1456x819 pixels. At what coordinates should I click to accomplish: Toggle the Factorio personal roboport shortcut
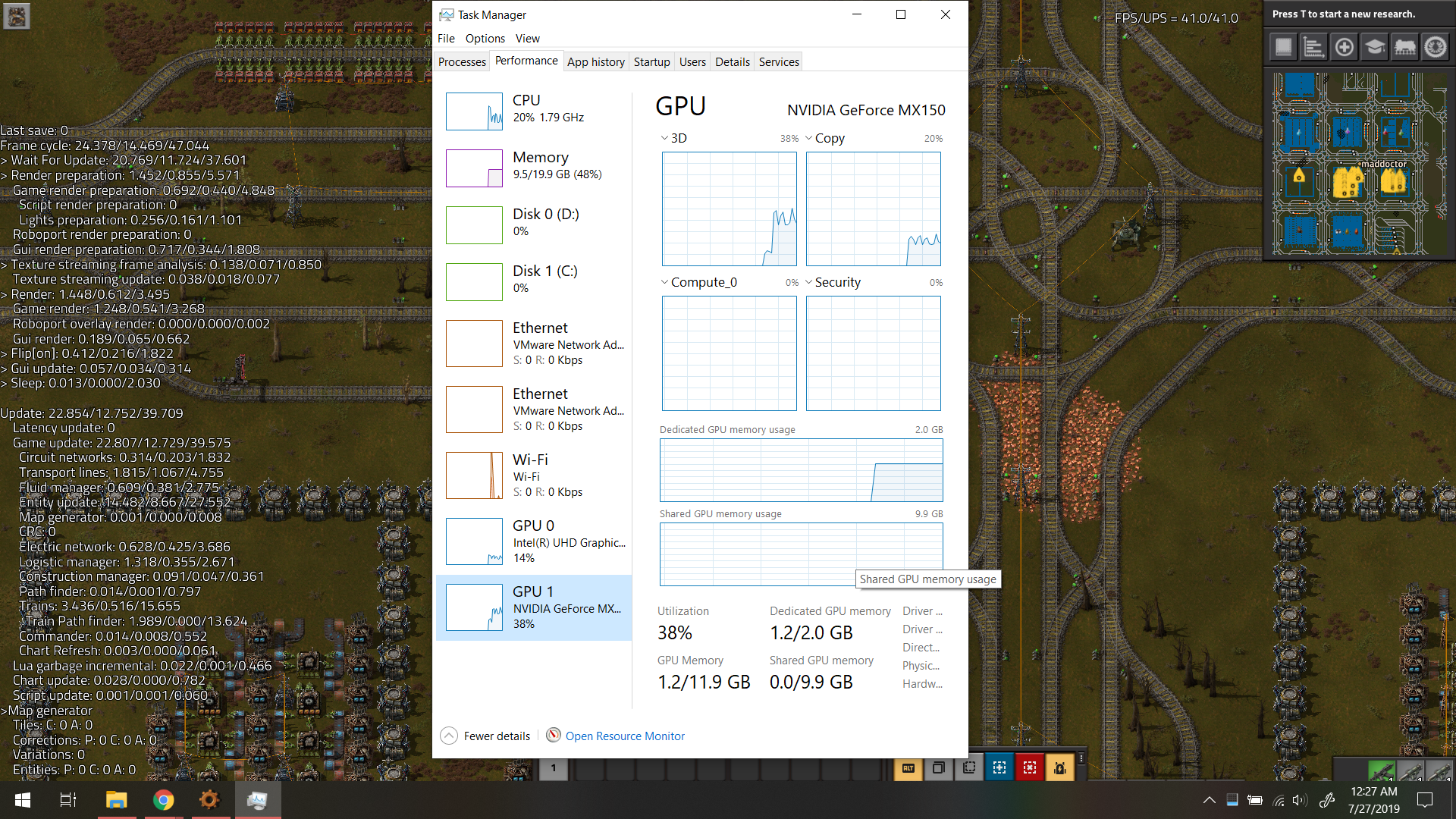coord(1060,768)
